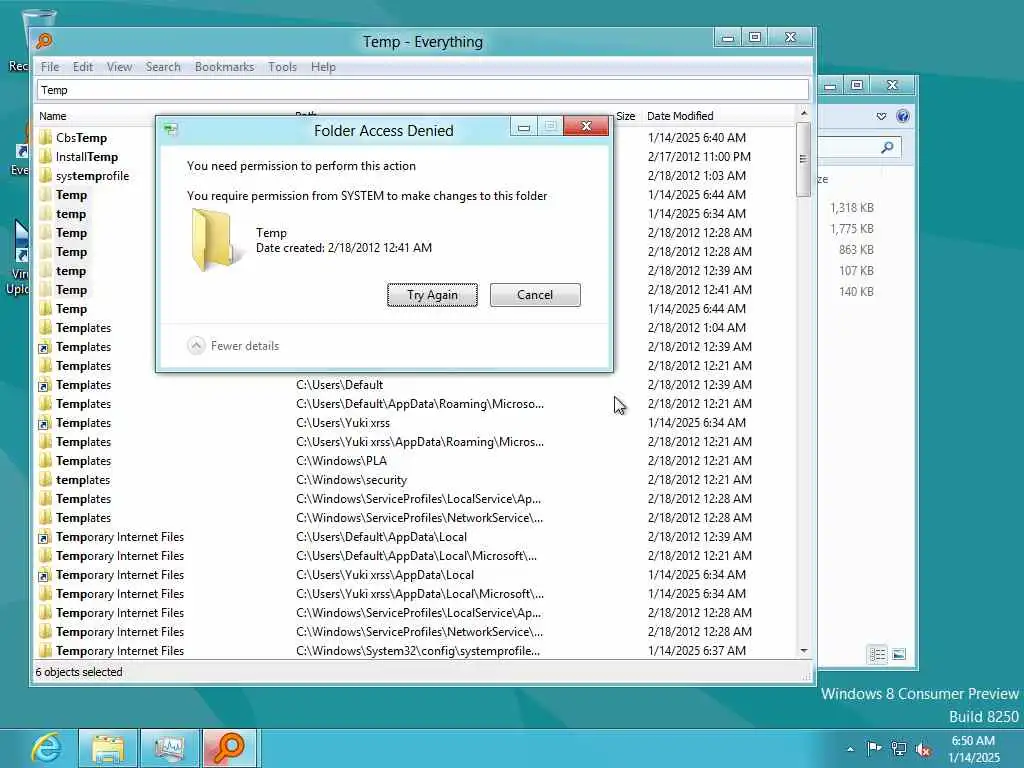Open the Help menu in Everything
The image size is (1024, 768).
pyautogui.click(x=323, y=67)
